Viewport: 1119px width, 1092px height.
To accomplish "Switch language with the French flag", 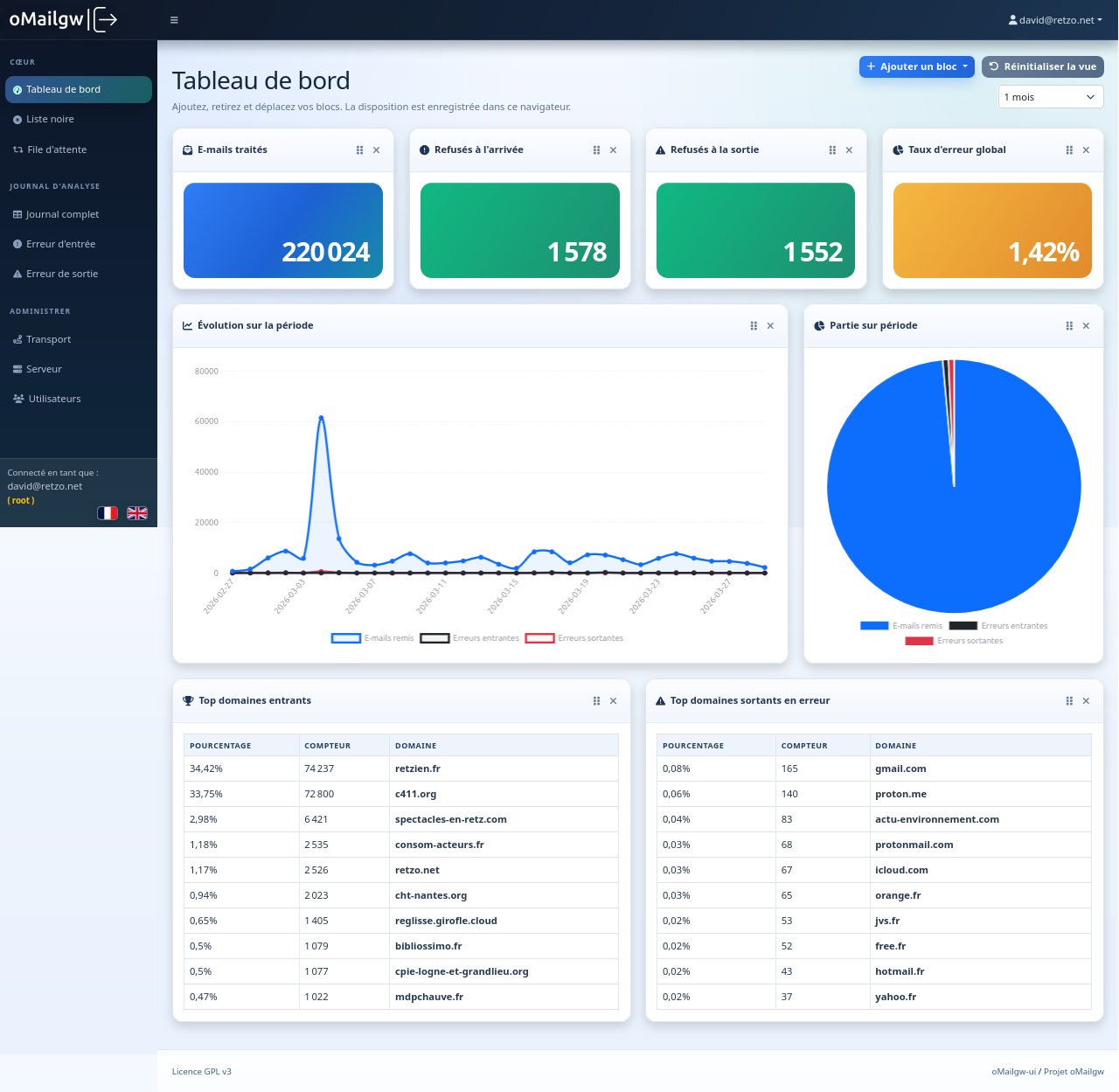I will pos(108,513).
